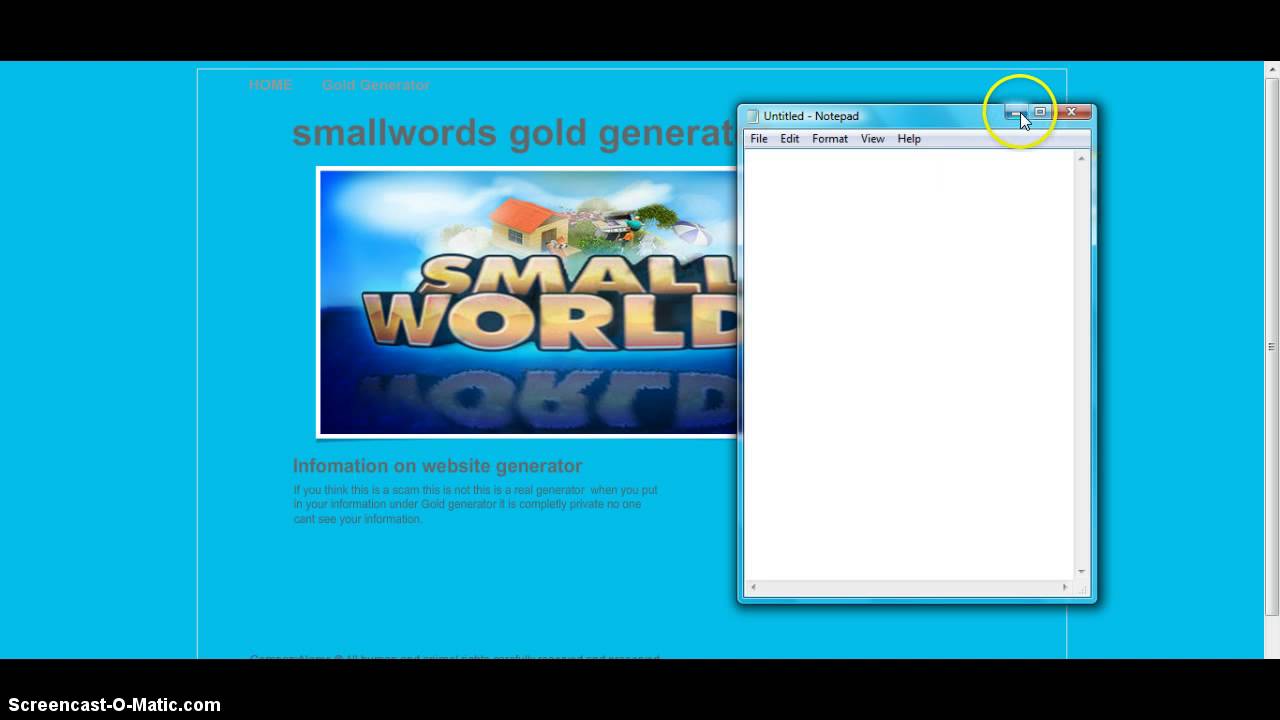Click inside the Notepad text area
The width and height of the screenshot is (1280, 720).
tap(909, 364)
